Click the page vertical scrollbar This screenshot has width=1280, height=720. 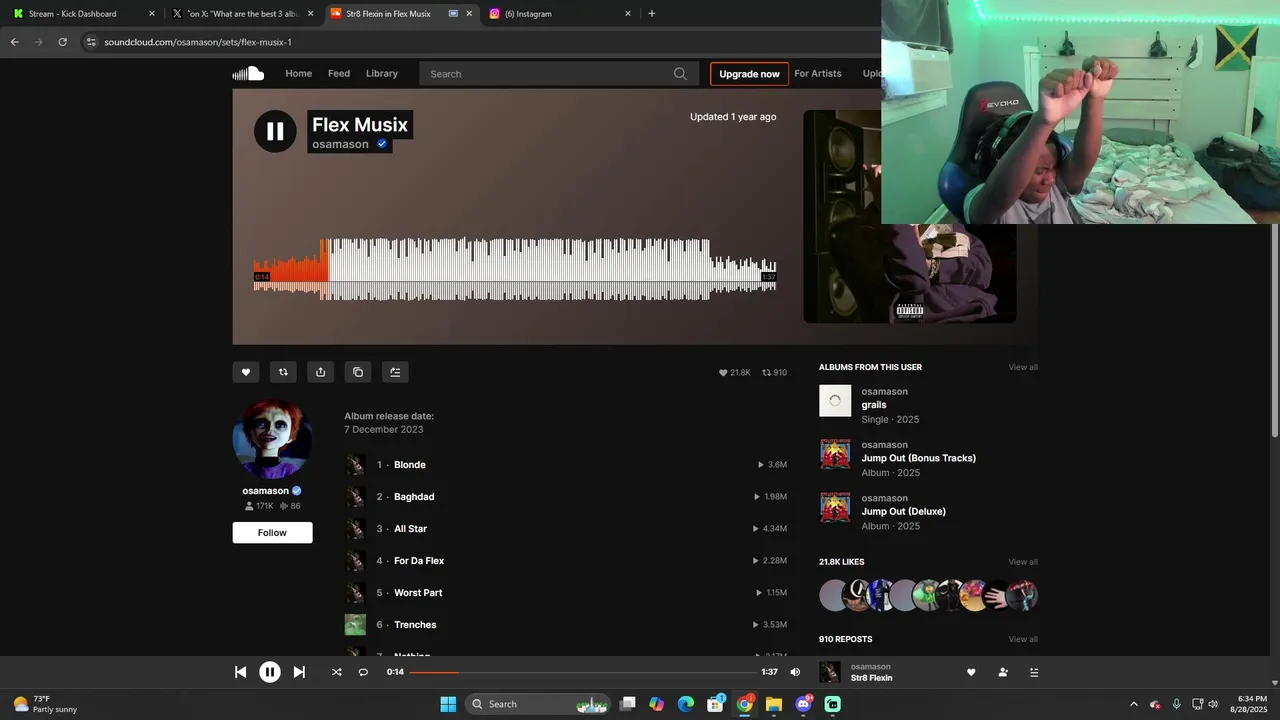click(x=1274, y=330)
